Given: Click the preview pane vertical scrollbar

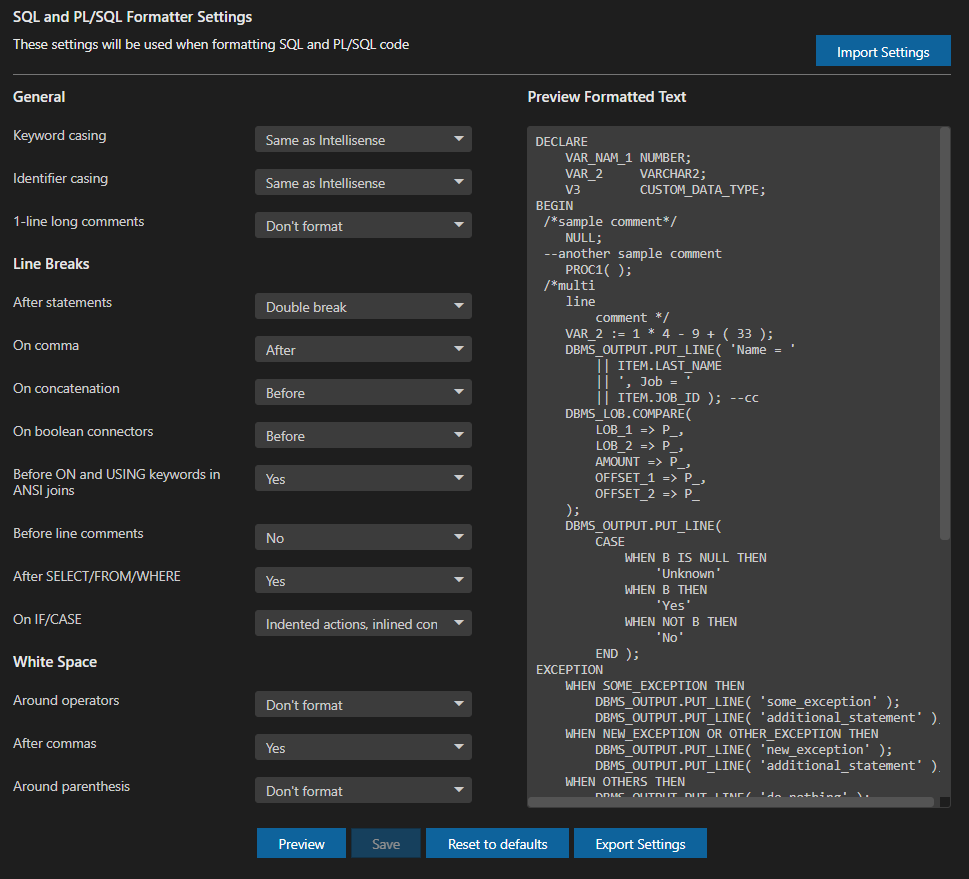Looking at the screenshot, I should click(x=944, y=334).
